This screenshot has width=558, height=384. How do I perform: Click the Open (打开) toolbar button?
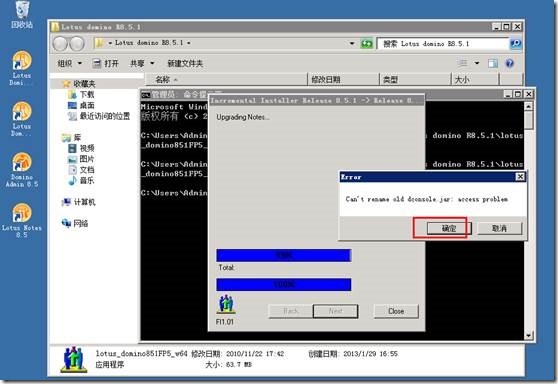pos(105,63)
